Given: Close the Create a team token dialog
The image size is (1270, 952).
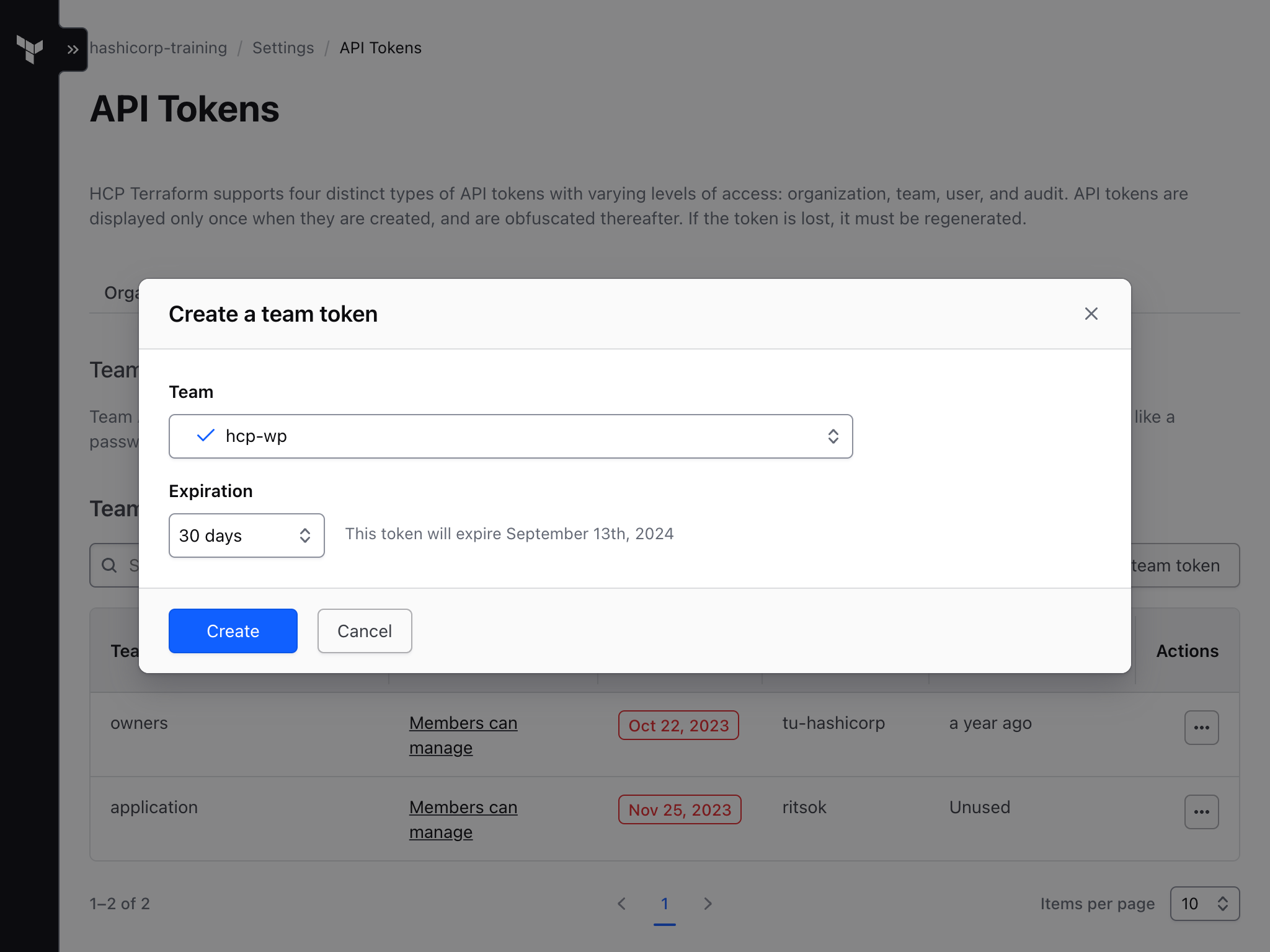Looking at the screenshot, I should coord(1091,314).
